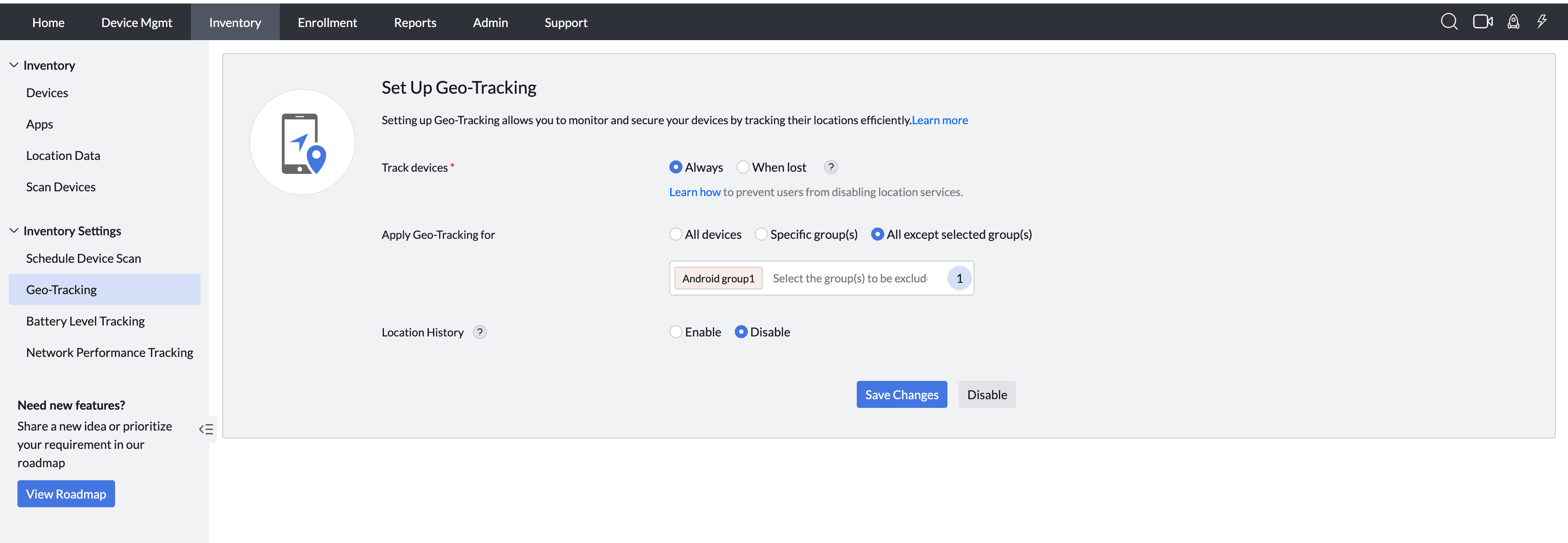Collapse the Inventory section in sidebar

click(x=14, y=64)
